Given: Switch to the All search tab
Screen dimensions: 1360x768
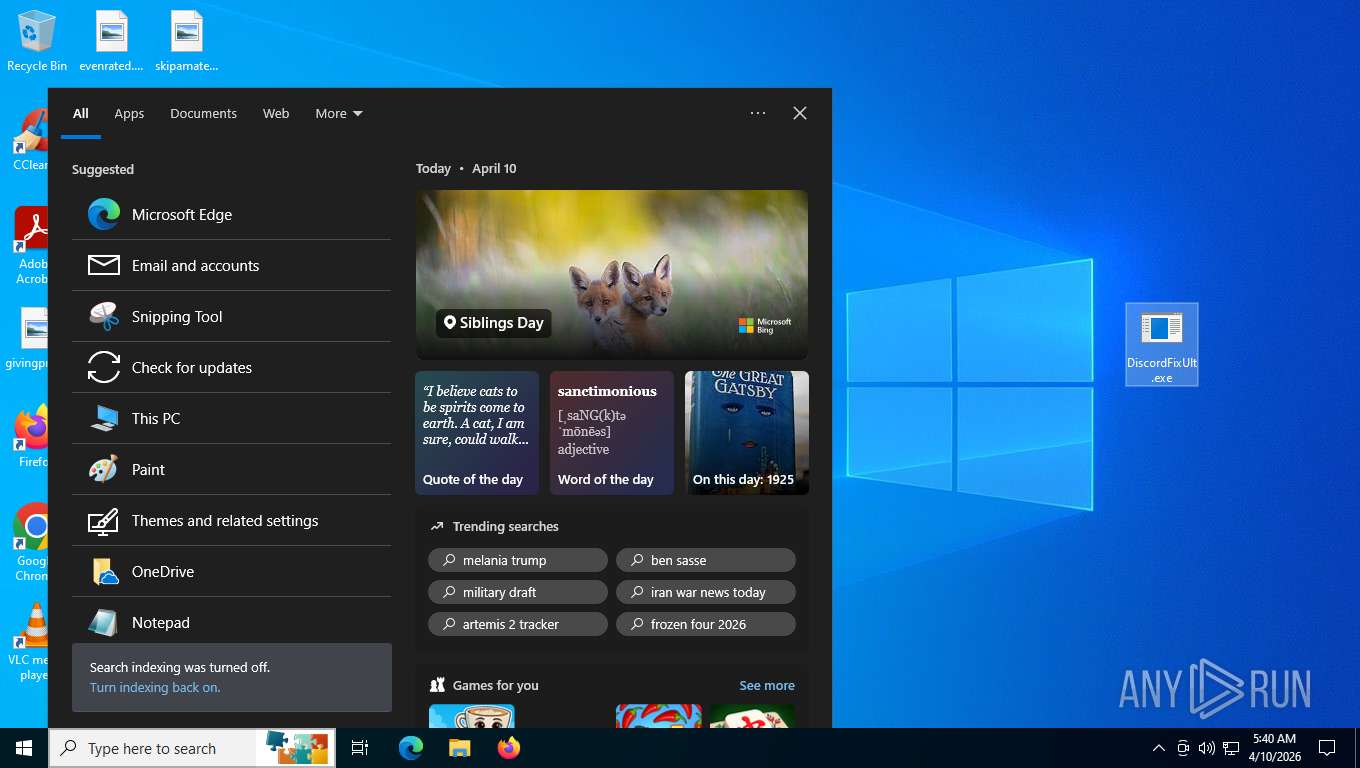Looking at the screenshot, I should [81, 113].
